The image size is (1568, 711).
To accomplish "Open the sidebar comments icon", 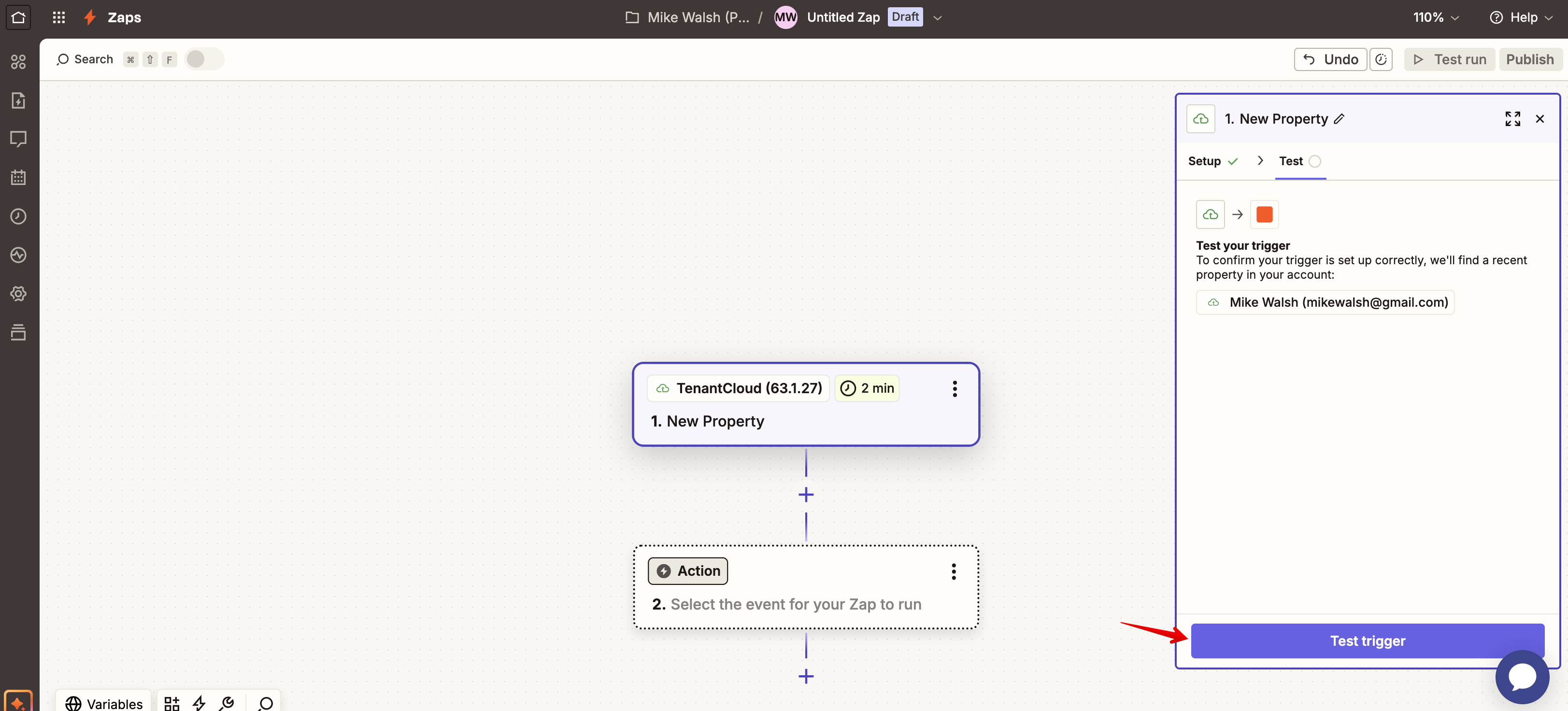I will pyautogui.click(x=18, y=139).
